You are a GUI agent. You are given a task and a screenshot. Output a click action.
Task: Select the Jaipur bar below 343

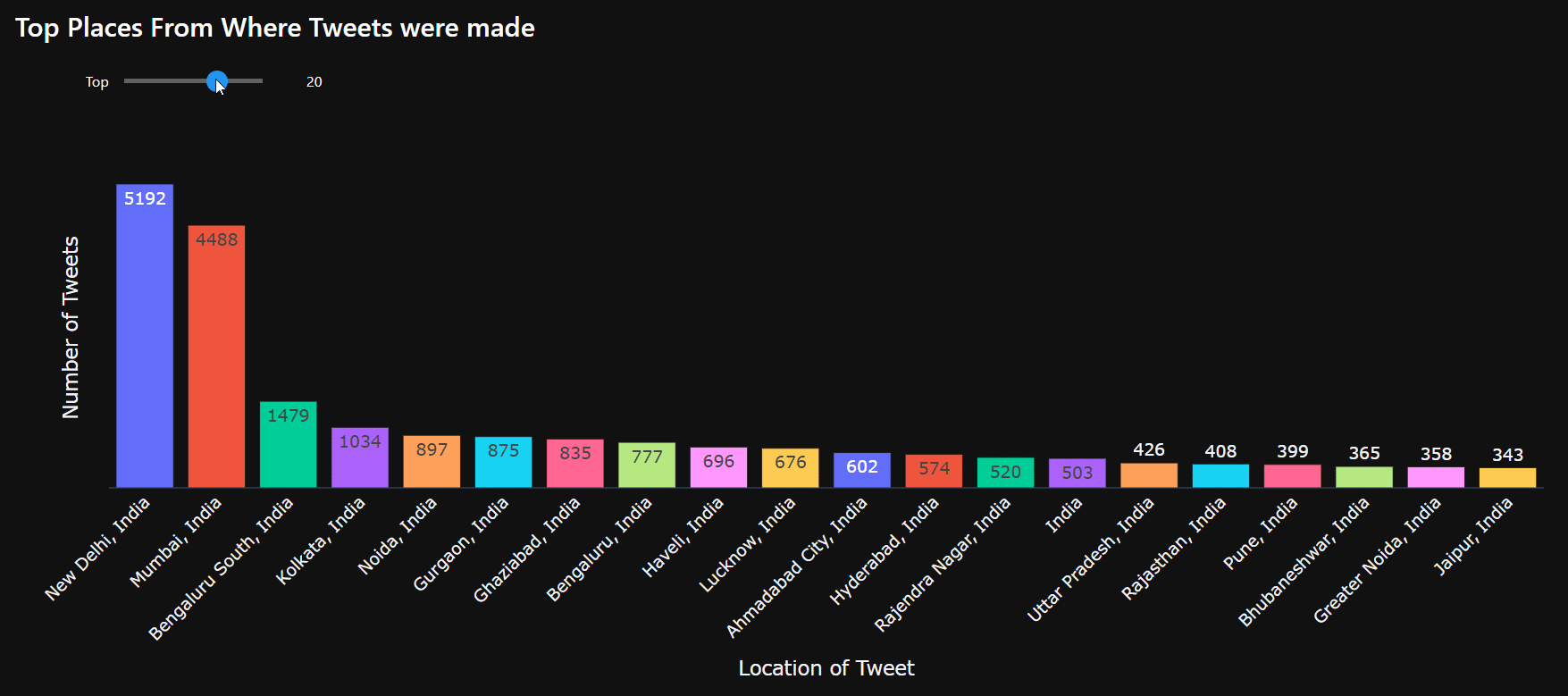tap(1507, 478)
